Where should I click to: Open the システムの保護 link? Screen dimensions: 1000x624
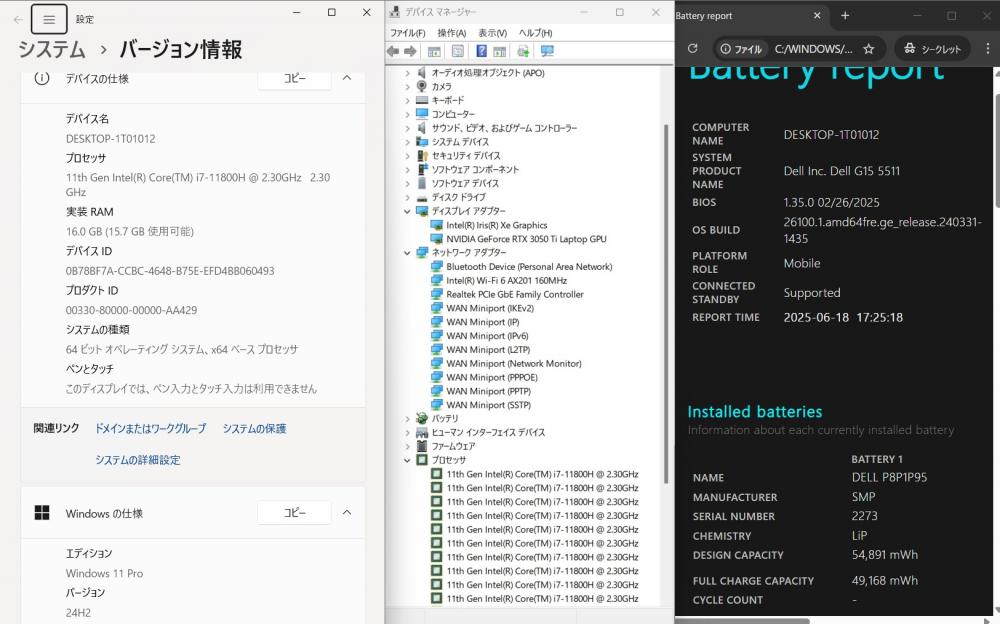254,429
